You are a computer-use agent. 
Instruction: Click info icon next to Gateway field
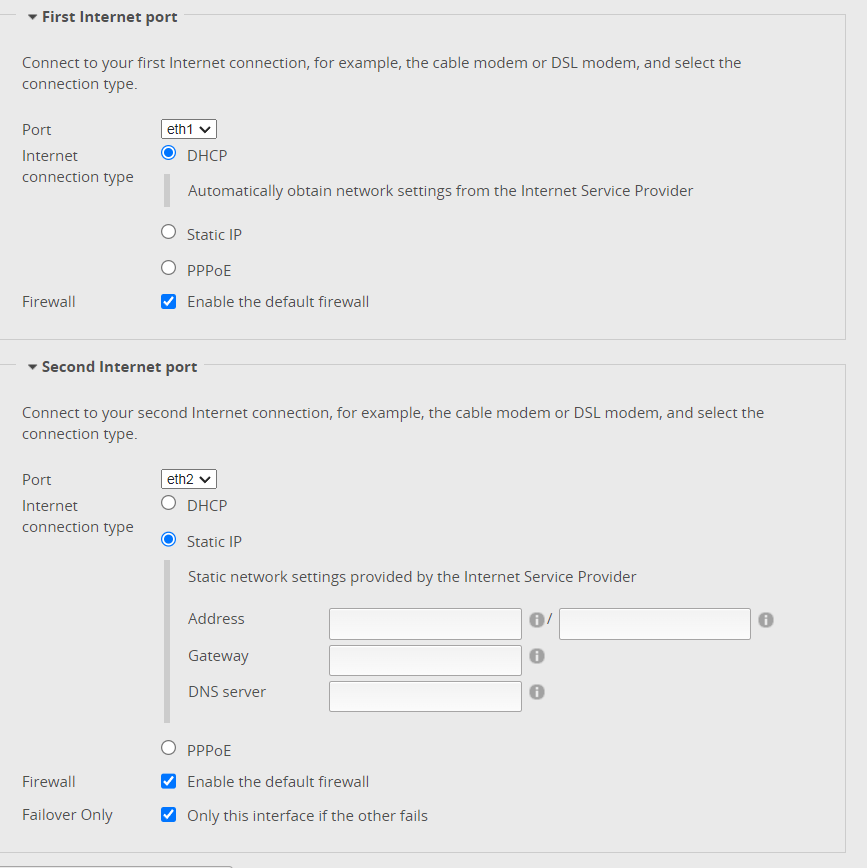tap(536, 656)
